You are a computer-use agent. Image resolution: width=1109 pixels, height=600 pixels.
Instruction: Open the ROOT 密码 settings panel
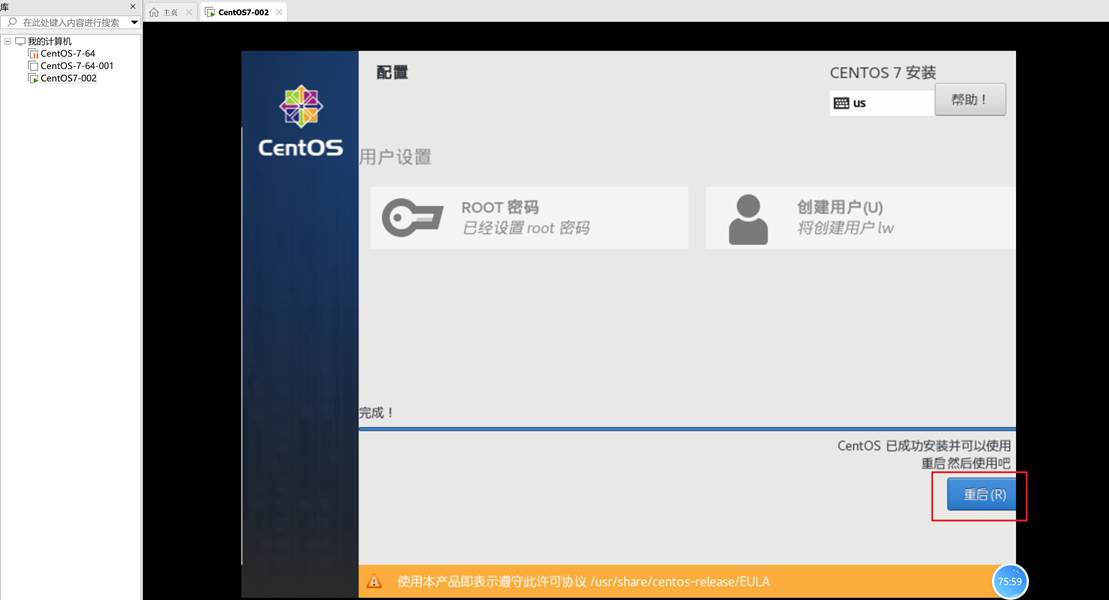tap(529, 217)
